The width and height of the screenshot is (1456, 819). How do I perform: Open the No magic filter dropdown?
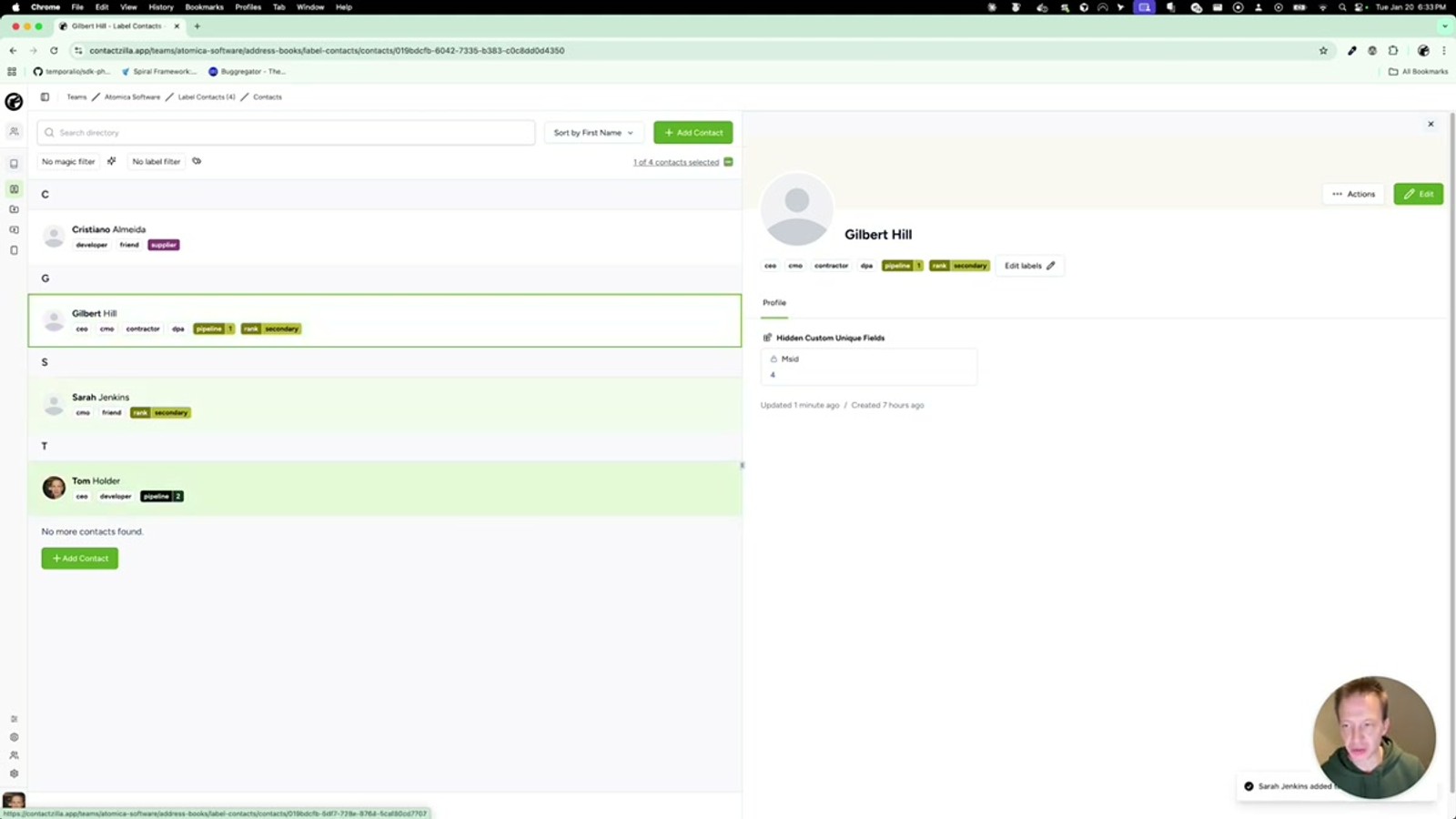tap(68, 162)
